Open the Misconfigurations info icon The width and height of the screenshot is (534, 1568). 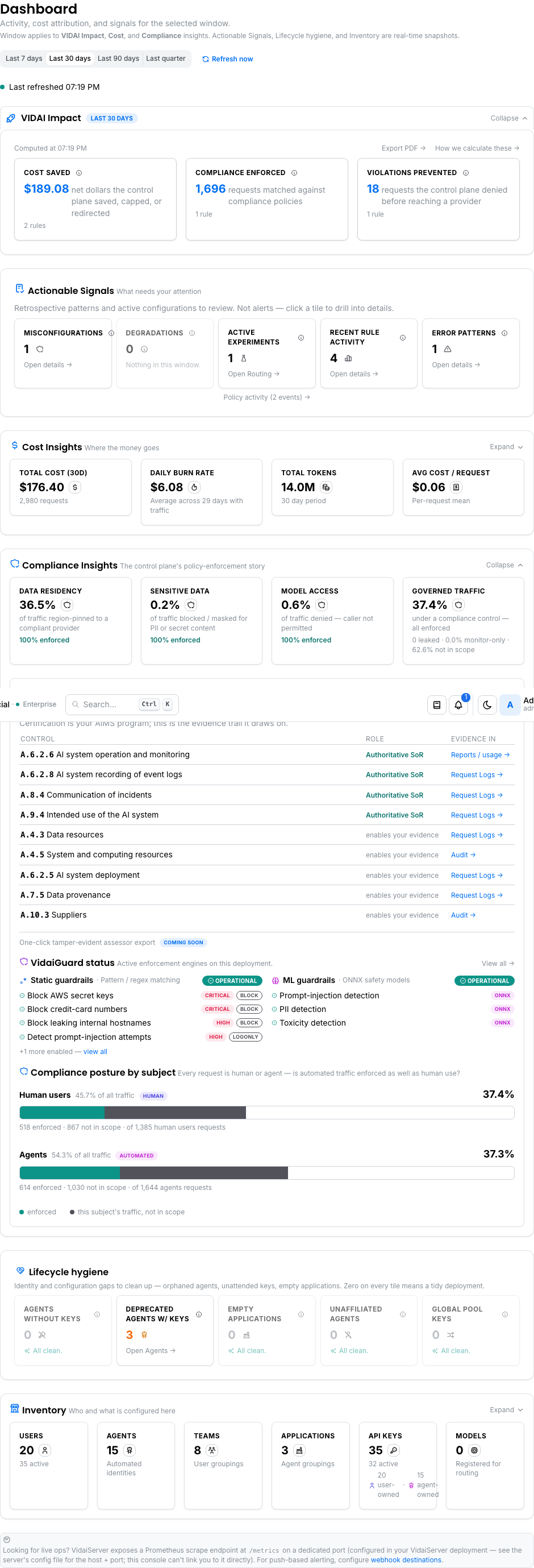[111, 333]
